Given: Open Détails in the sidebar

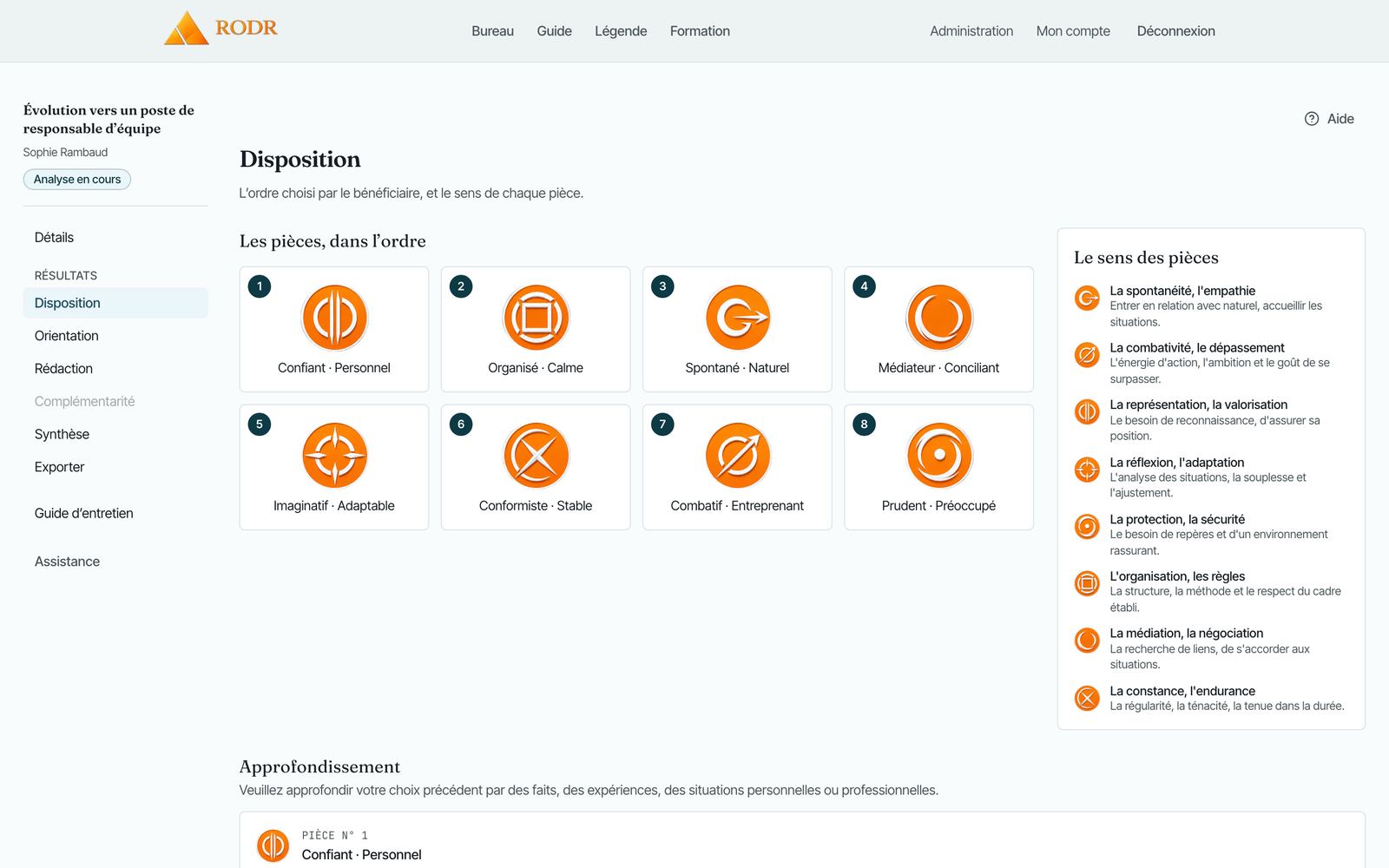Looking at the screenshot, I should point(115,238).
